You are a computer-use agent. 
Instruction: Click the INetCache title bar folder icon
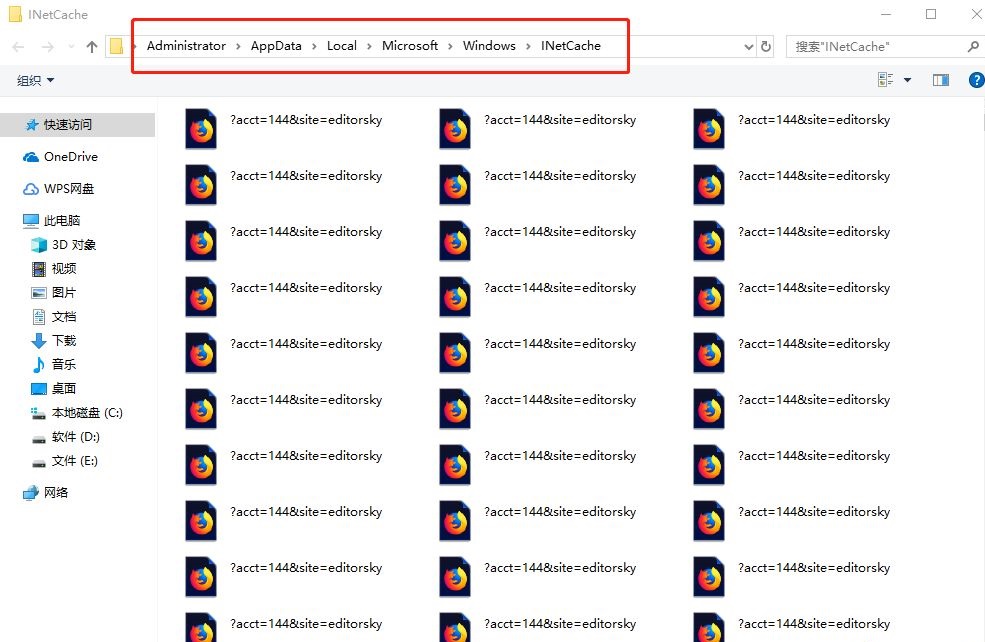15,14
